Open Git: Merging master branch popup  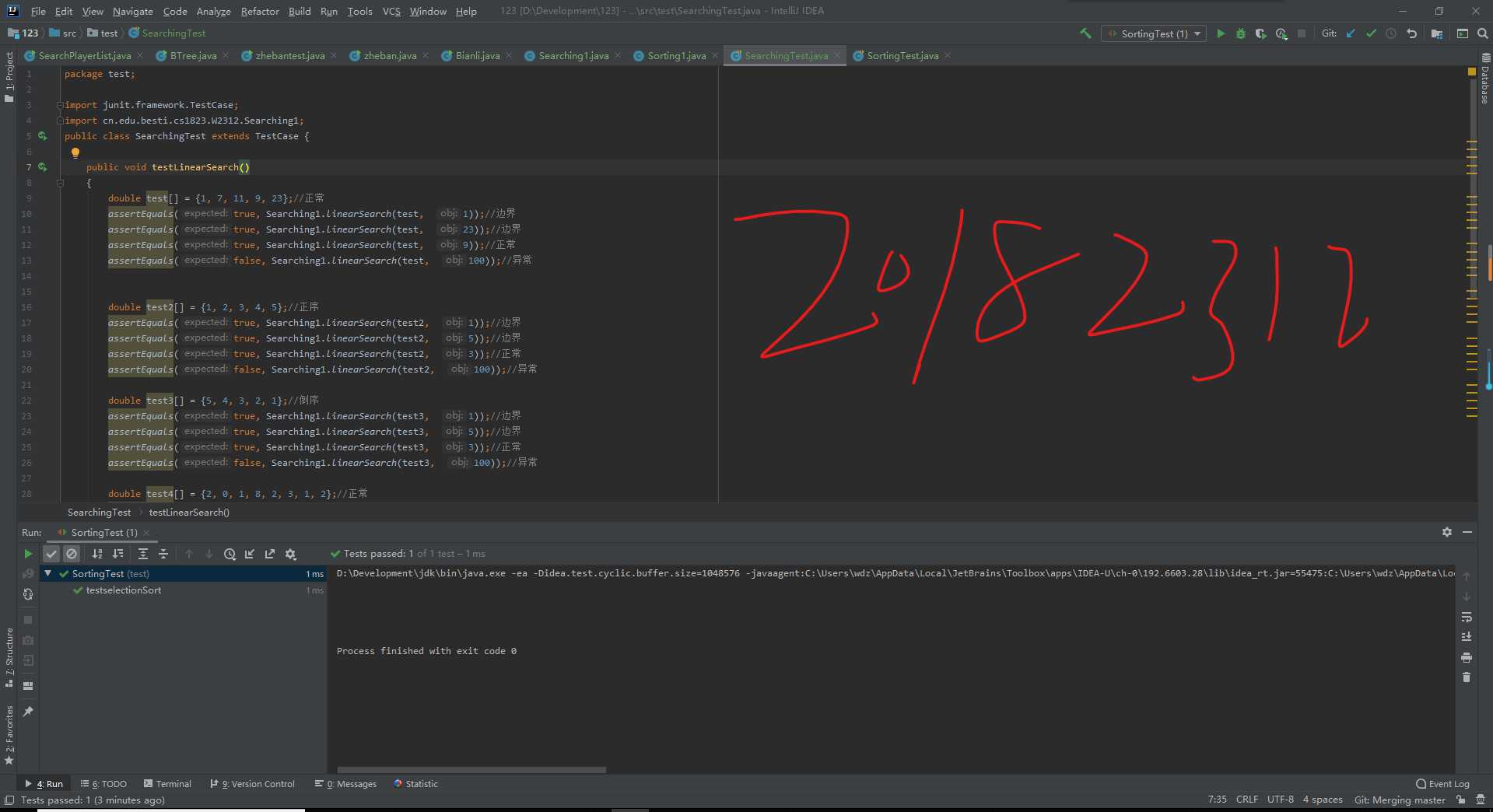tap(1400, 800)
